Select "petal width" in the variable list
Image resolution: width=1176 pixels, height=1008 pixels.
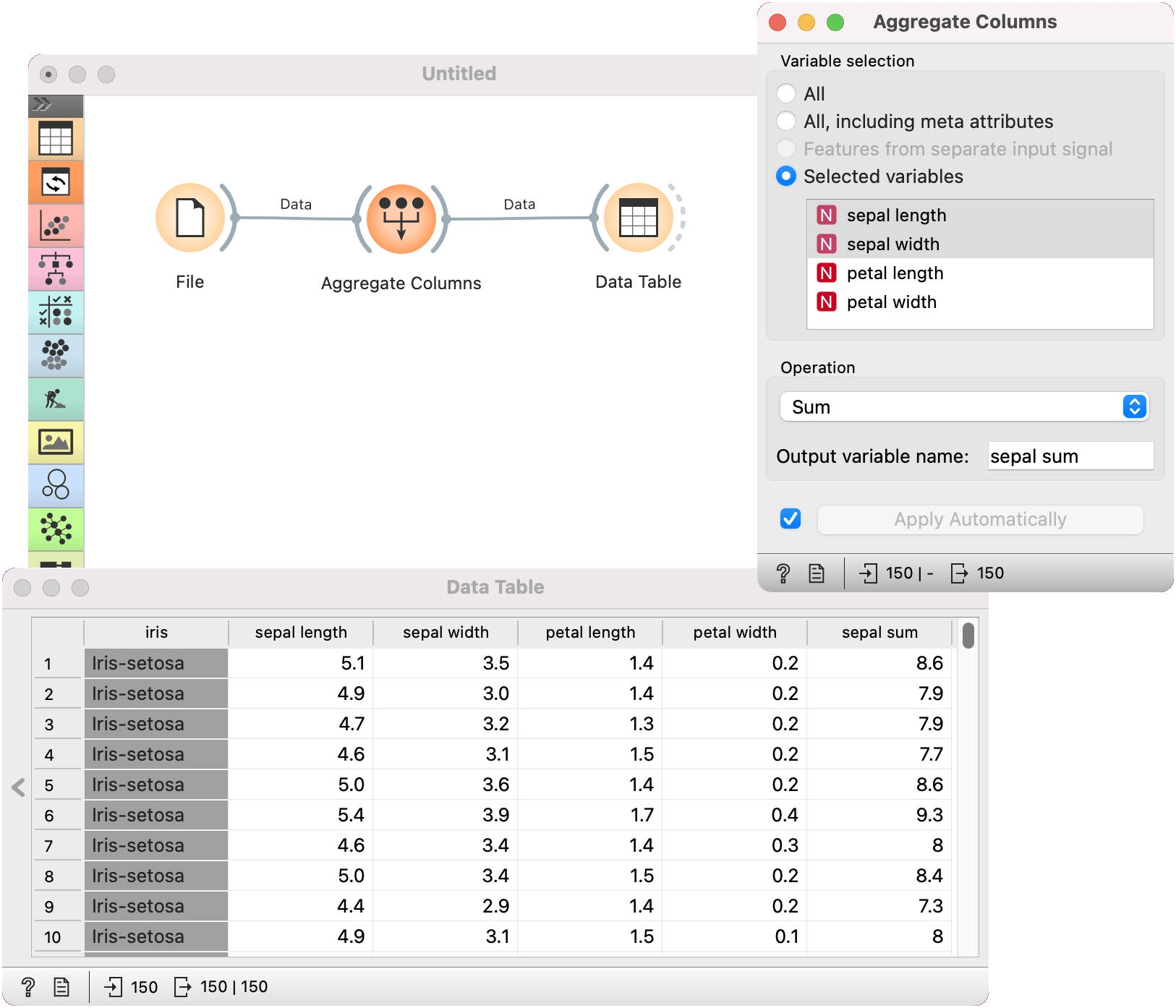click(x=891, y=302)
